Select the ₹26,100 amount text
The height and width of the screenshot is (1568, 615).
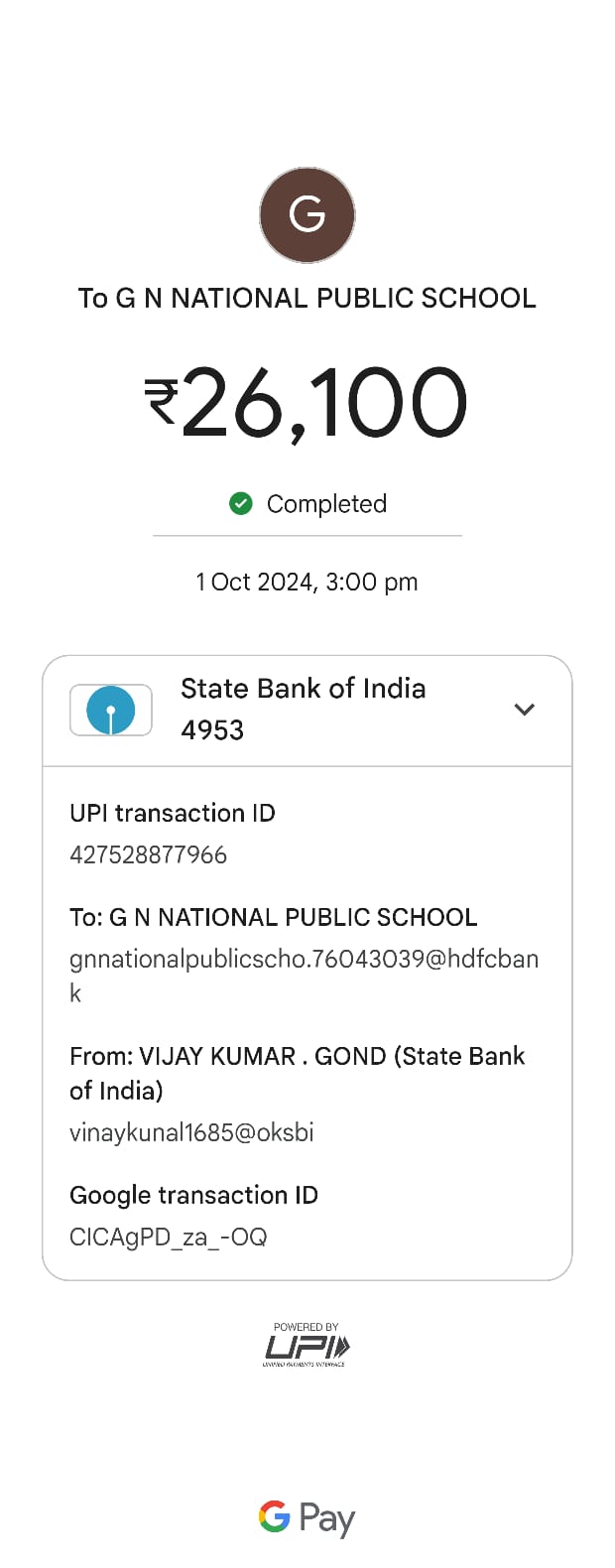point(307,403)
